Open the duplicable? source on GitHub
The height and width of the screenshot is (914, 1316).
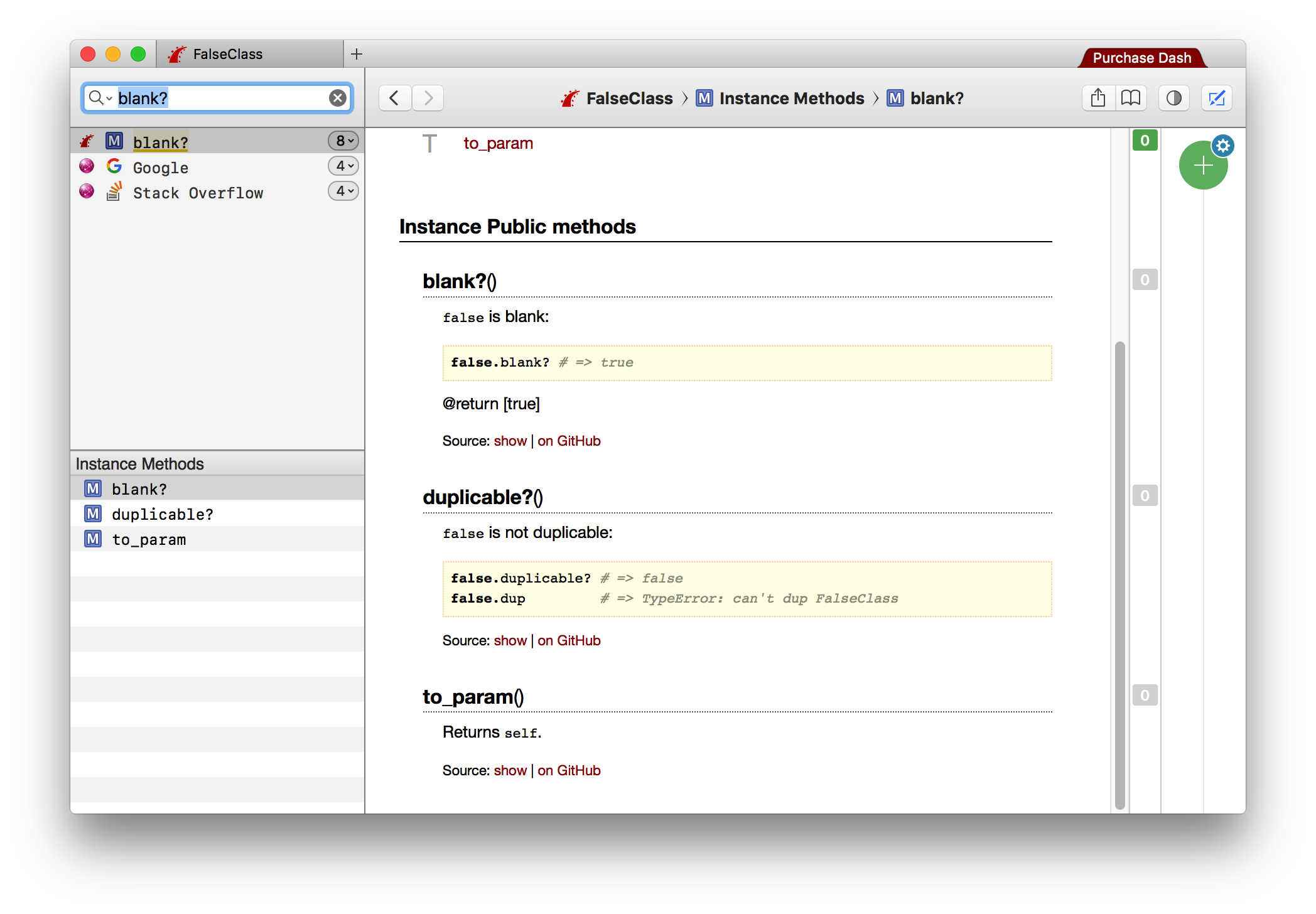point(569,641)
